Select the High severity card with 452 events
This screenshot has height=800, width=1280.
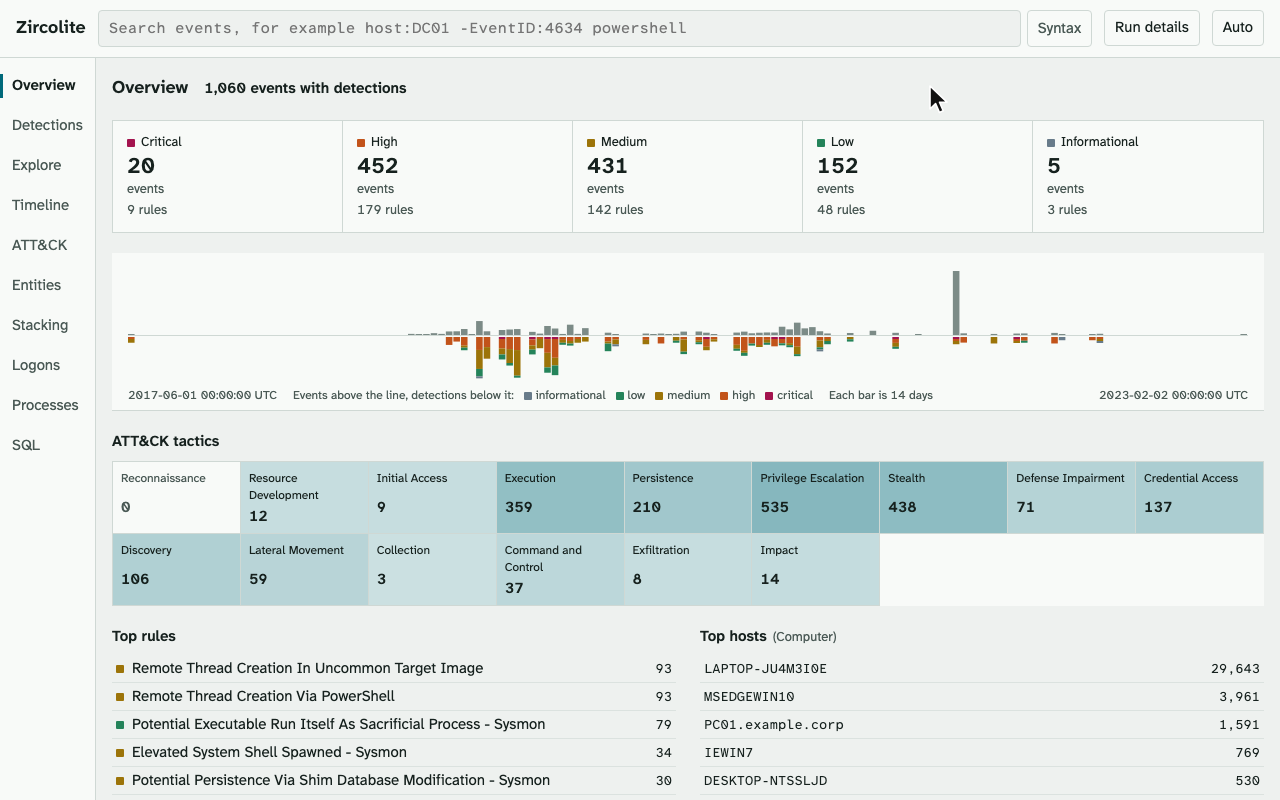(457, 177)
